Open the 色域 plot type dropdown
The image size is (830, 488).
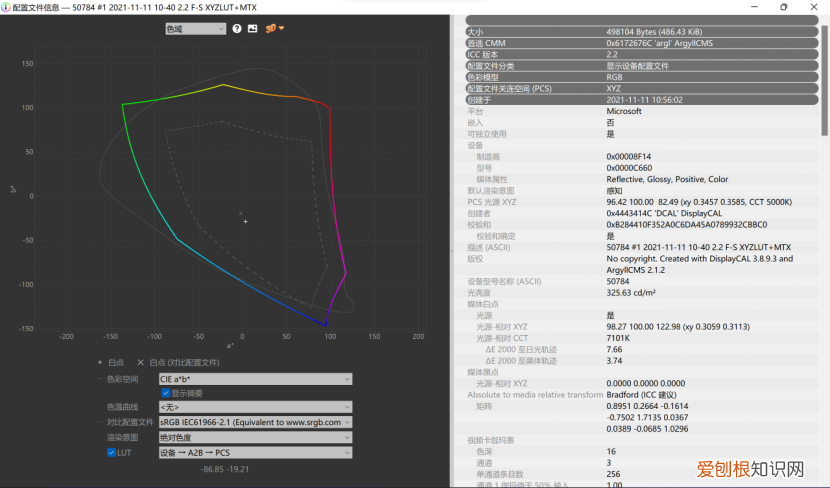pos(196,28)
